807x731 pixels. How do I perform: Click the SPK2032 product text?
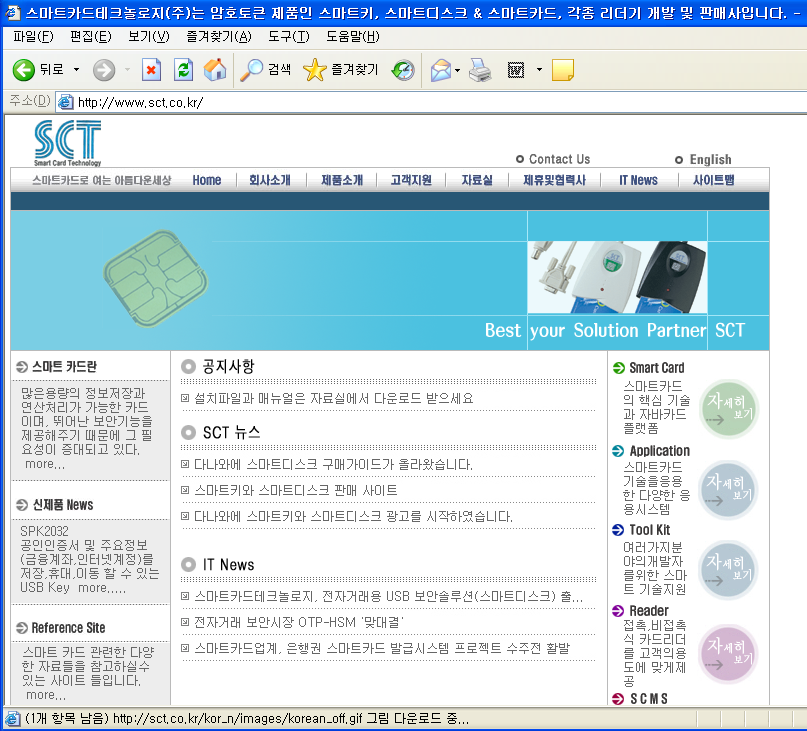(x=44, y=531)
